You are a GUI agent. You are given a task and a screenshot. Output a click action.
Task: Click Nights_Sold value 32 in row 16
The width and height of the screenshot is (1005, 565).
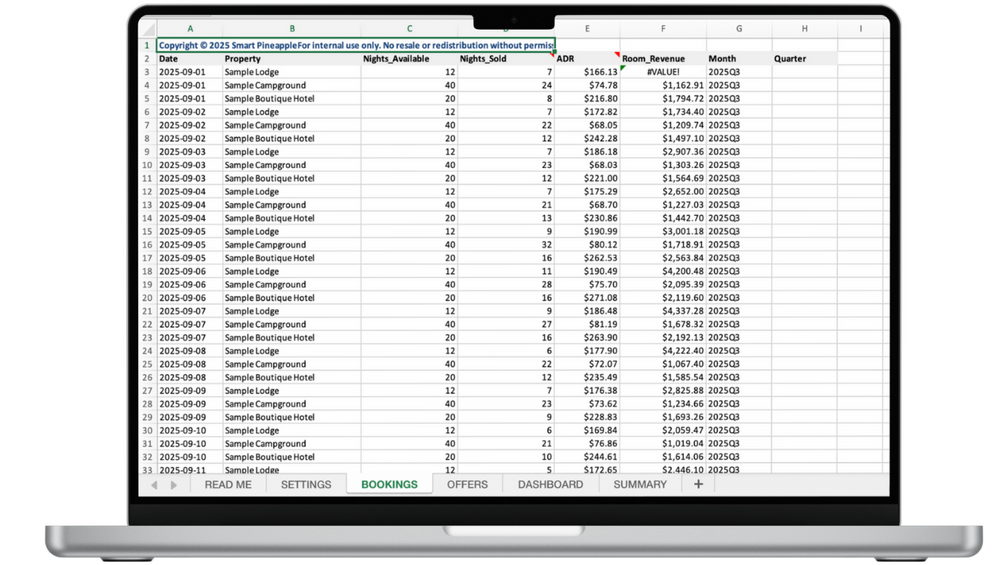coord(506,245)
